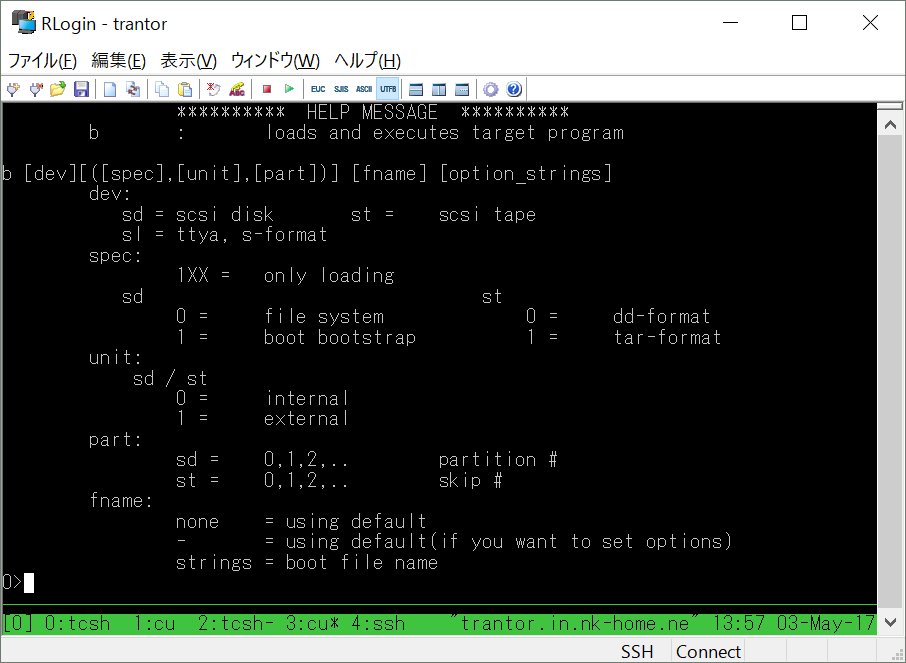Click the SSH status bar entry

coord(637,651)
